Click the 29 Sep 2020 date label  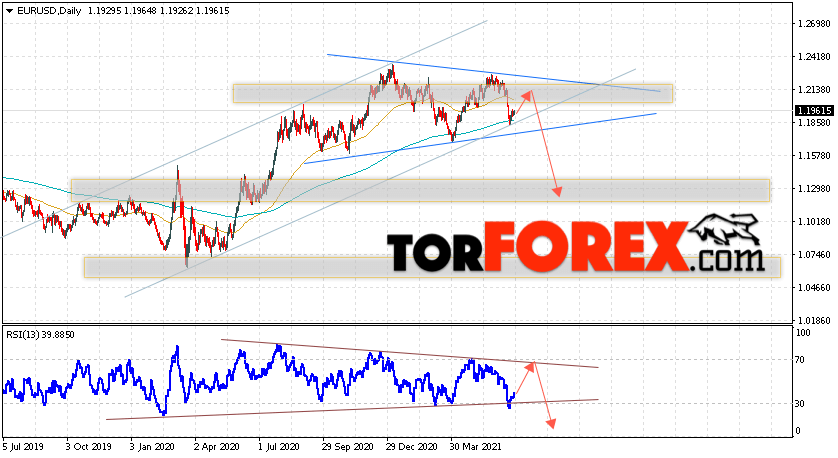(347, 447)
